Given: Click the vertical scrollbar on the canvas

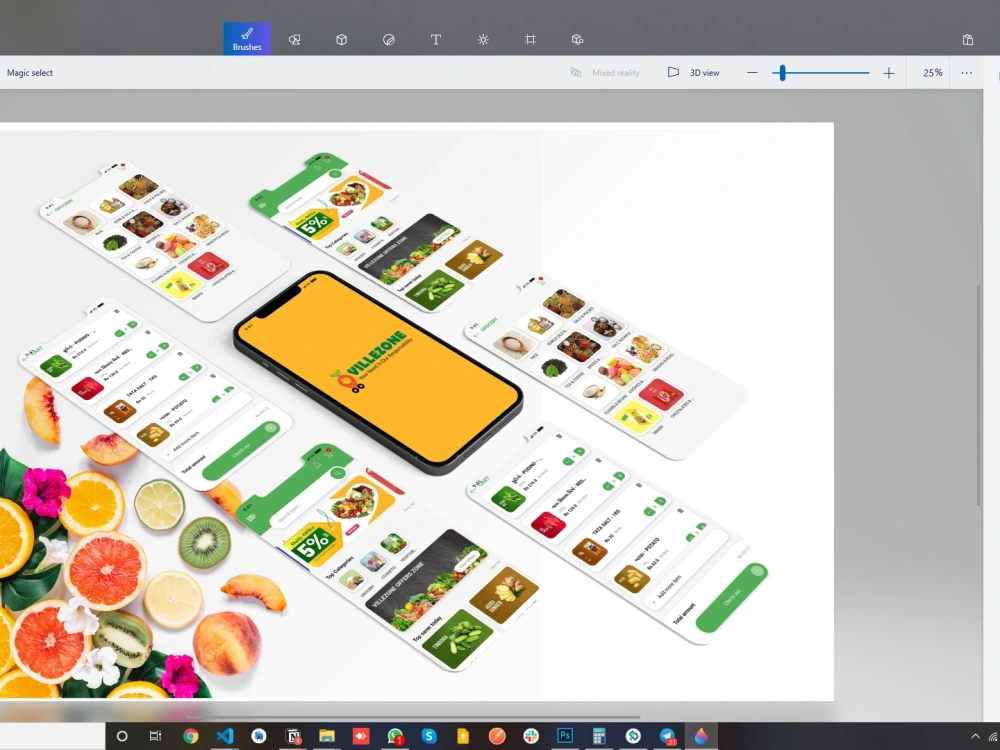Looking at the screenshot, I should [x=978, y=395].
